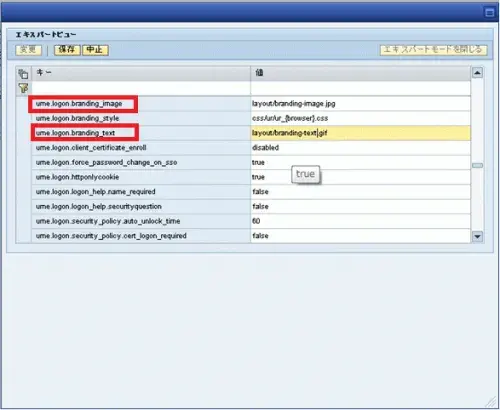Click the false value for logon_help.securityquestion
Image resolution: width=500 pixels, height=410 pixels.
pyautogui.click(x=361, y=206)
